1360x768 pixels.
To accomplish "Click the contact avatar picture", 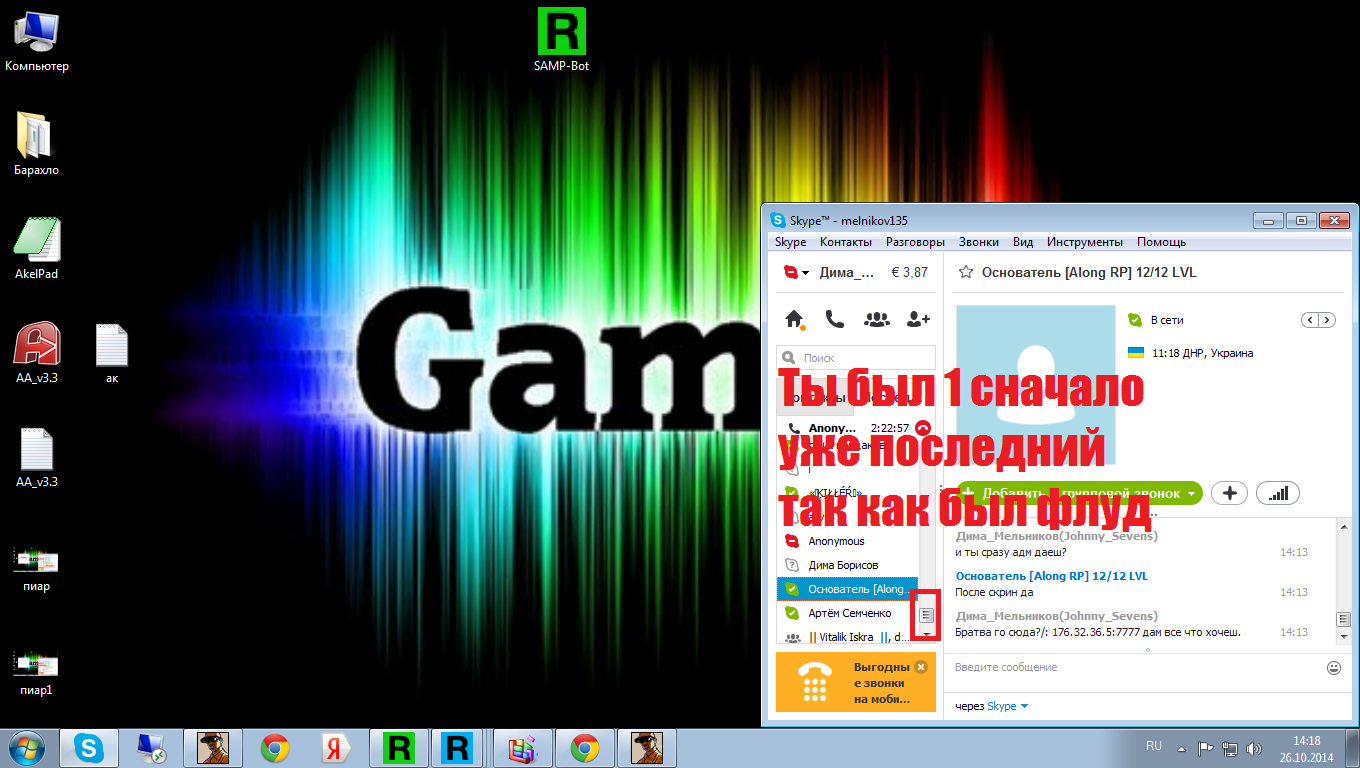I will click(1036, 385).
